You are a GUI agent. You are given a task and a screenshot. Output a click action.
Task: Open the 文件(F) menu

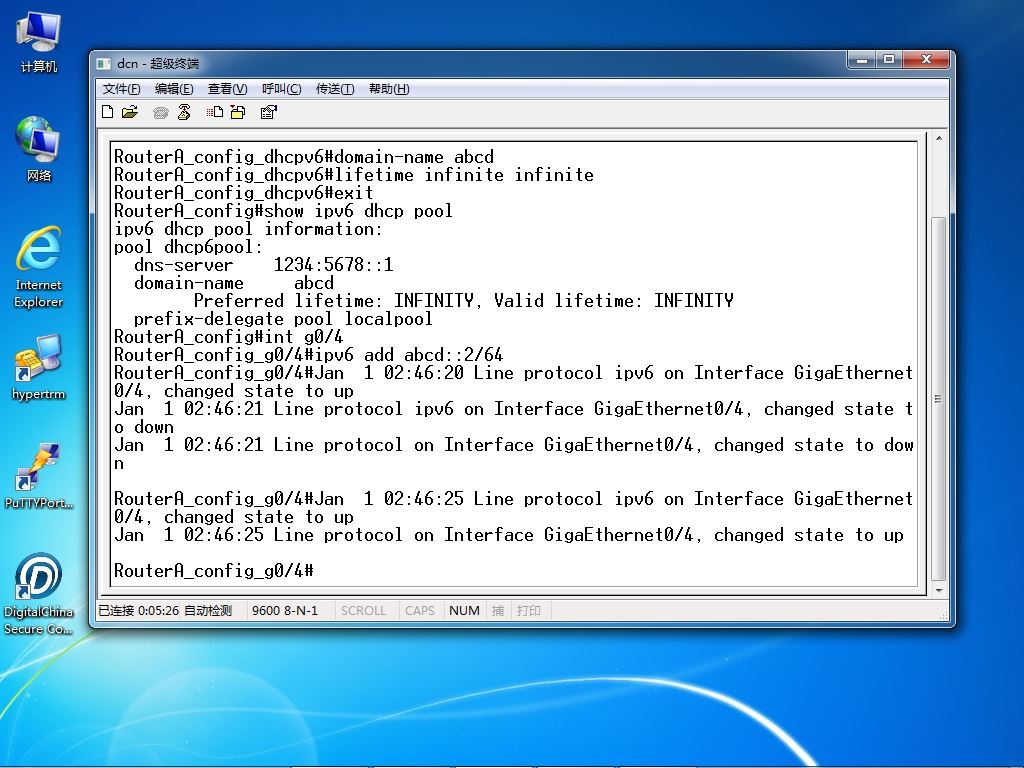pyautogui.click(x=121, y=89)
